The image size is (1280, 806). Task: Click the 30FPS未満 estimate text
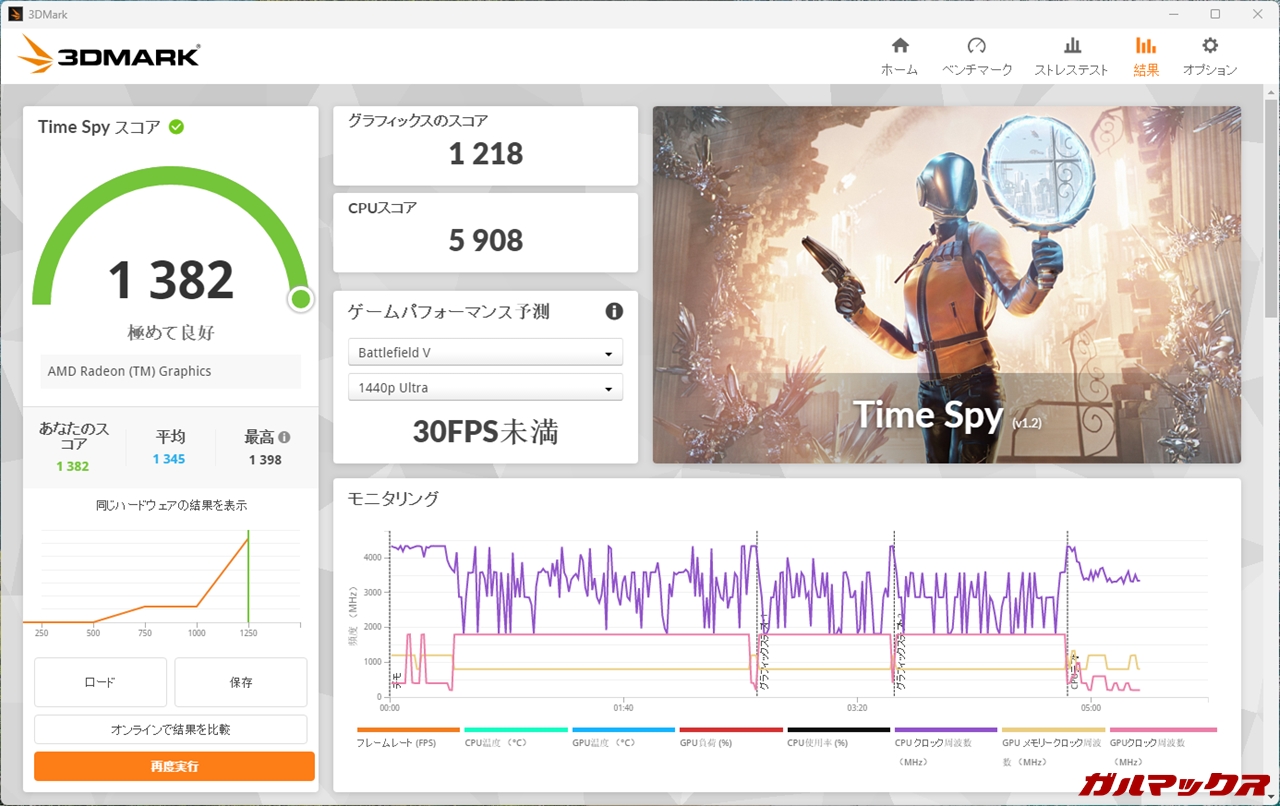pyautogui.click(x=486, y=432)
